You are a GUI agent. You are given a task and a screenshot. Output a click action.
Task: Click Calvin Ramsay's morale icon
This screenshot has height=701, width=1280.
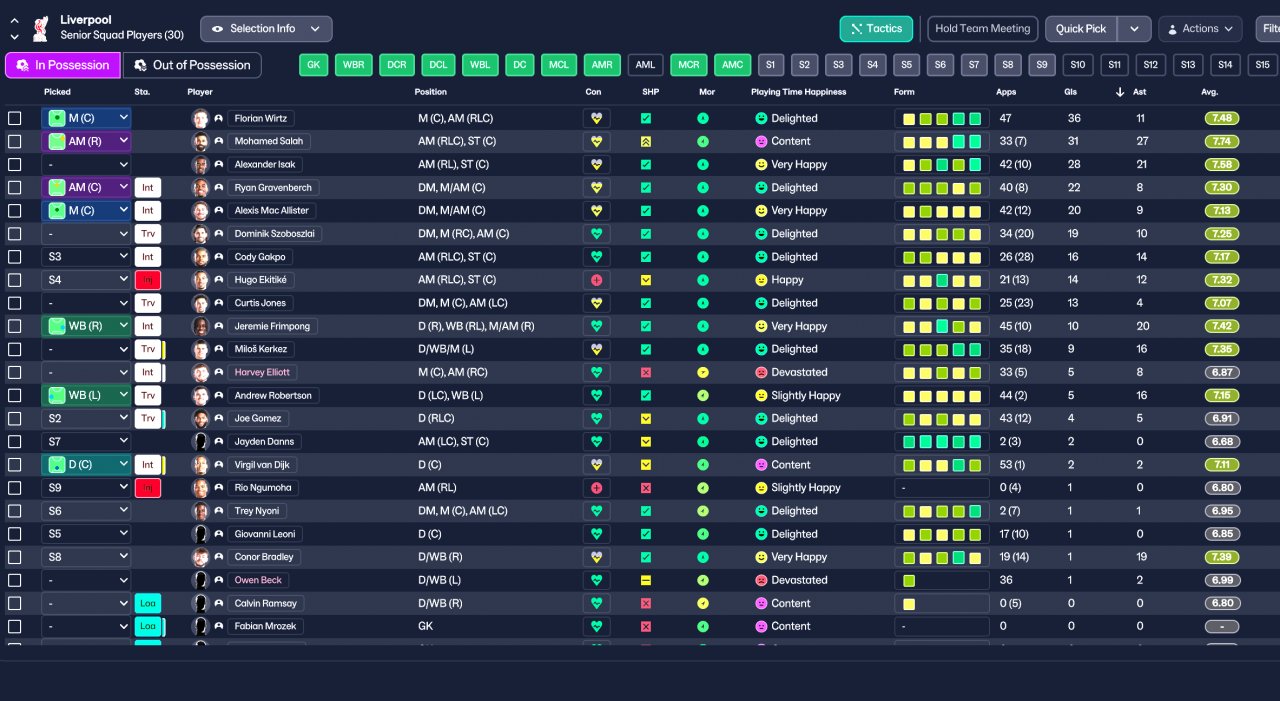[703, 603]
